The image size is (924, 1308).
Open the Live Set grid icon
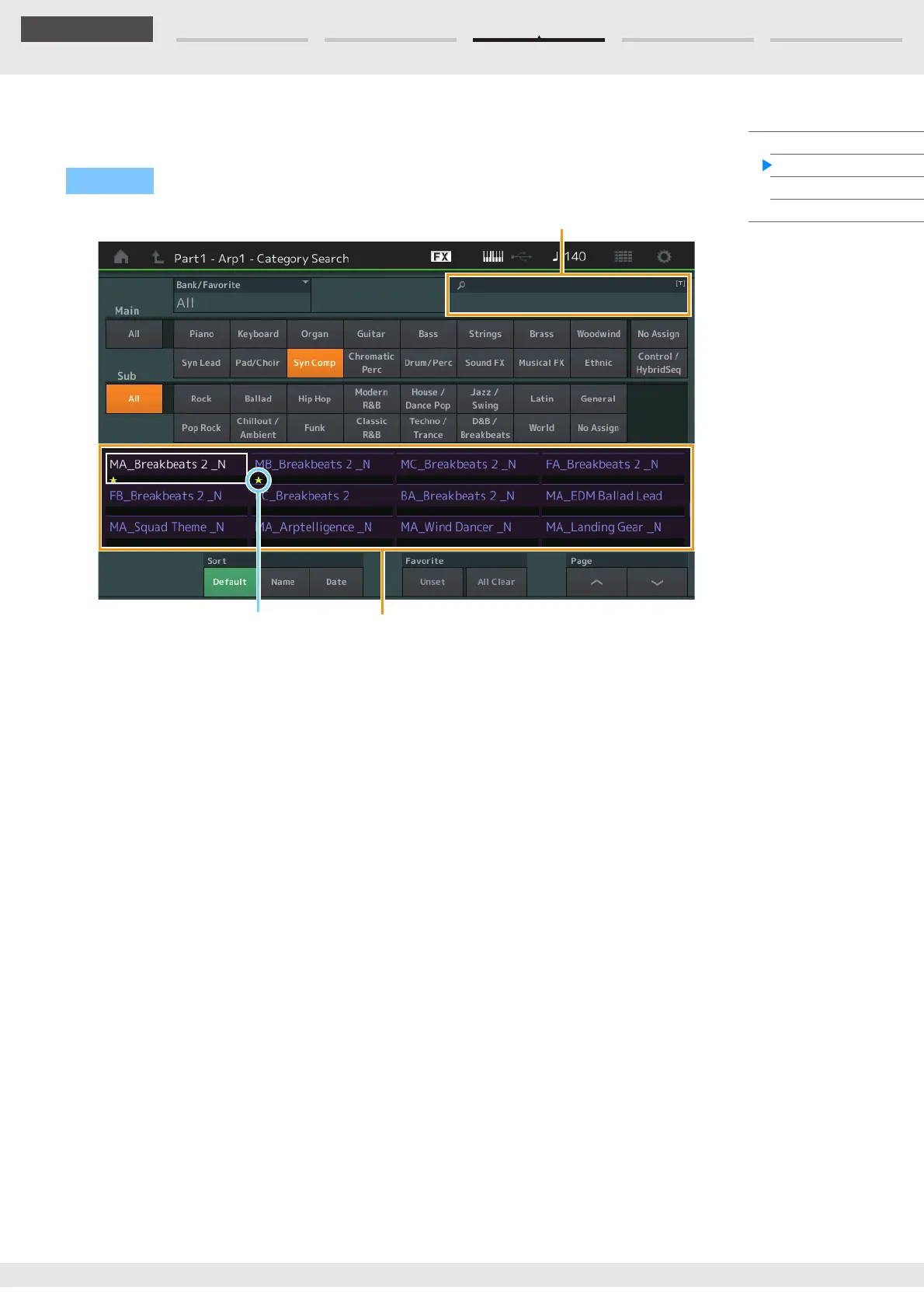[x=624, y=256]
